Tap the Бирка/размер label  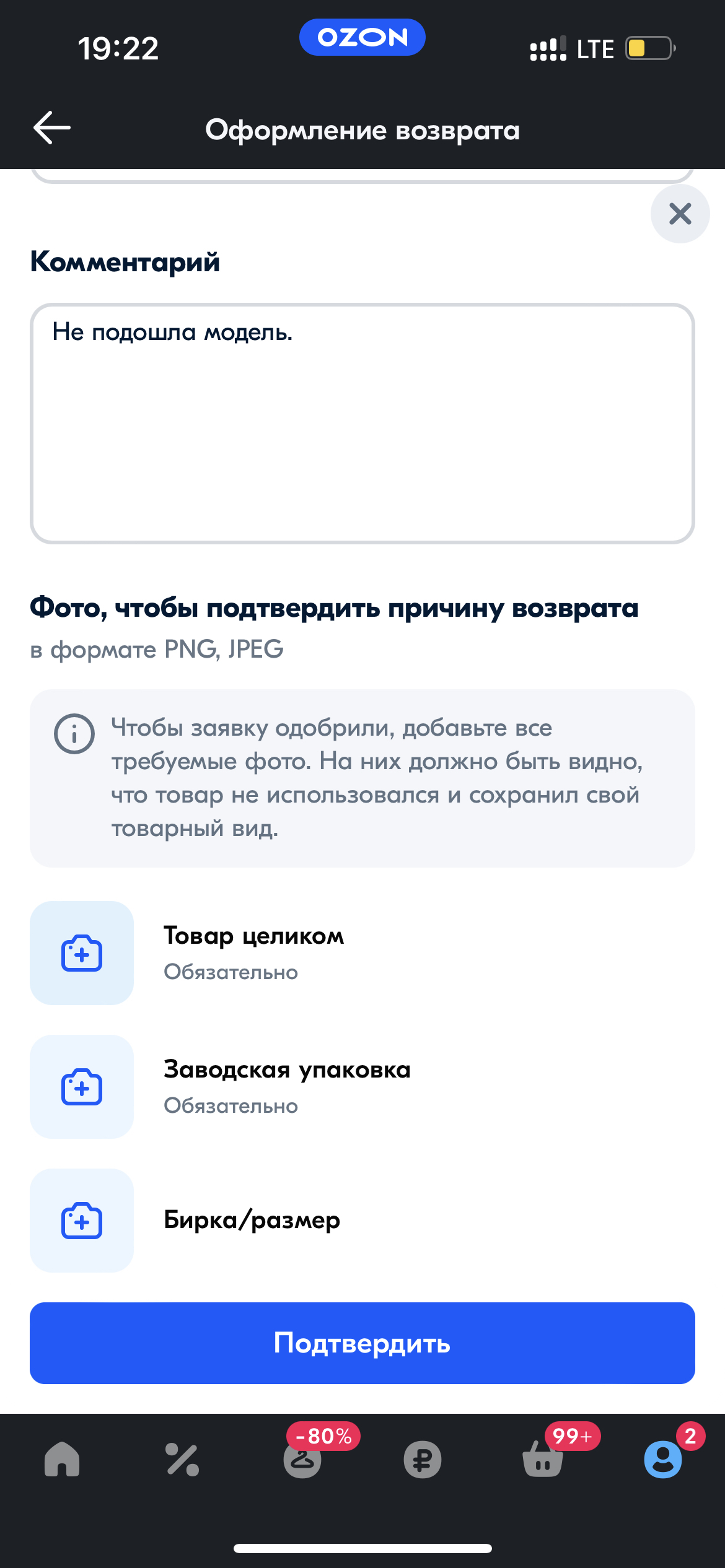[x=252, y=1220]
